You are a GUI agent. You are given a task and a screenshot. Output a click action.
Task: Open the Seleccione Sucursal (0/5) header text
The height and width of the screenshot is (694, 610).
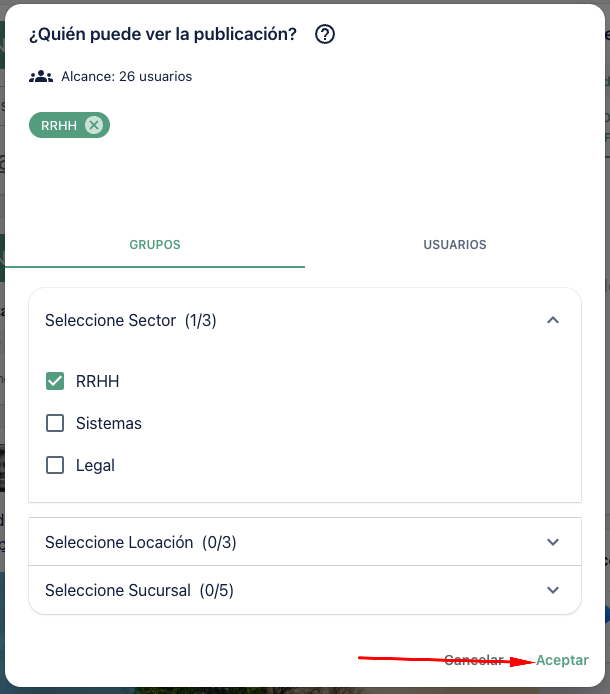pos(139,590)
